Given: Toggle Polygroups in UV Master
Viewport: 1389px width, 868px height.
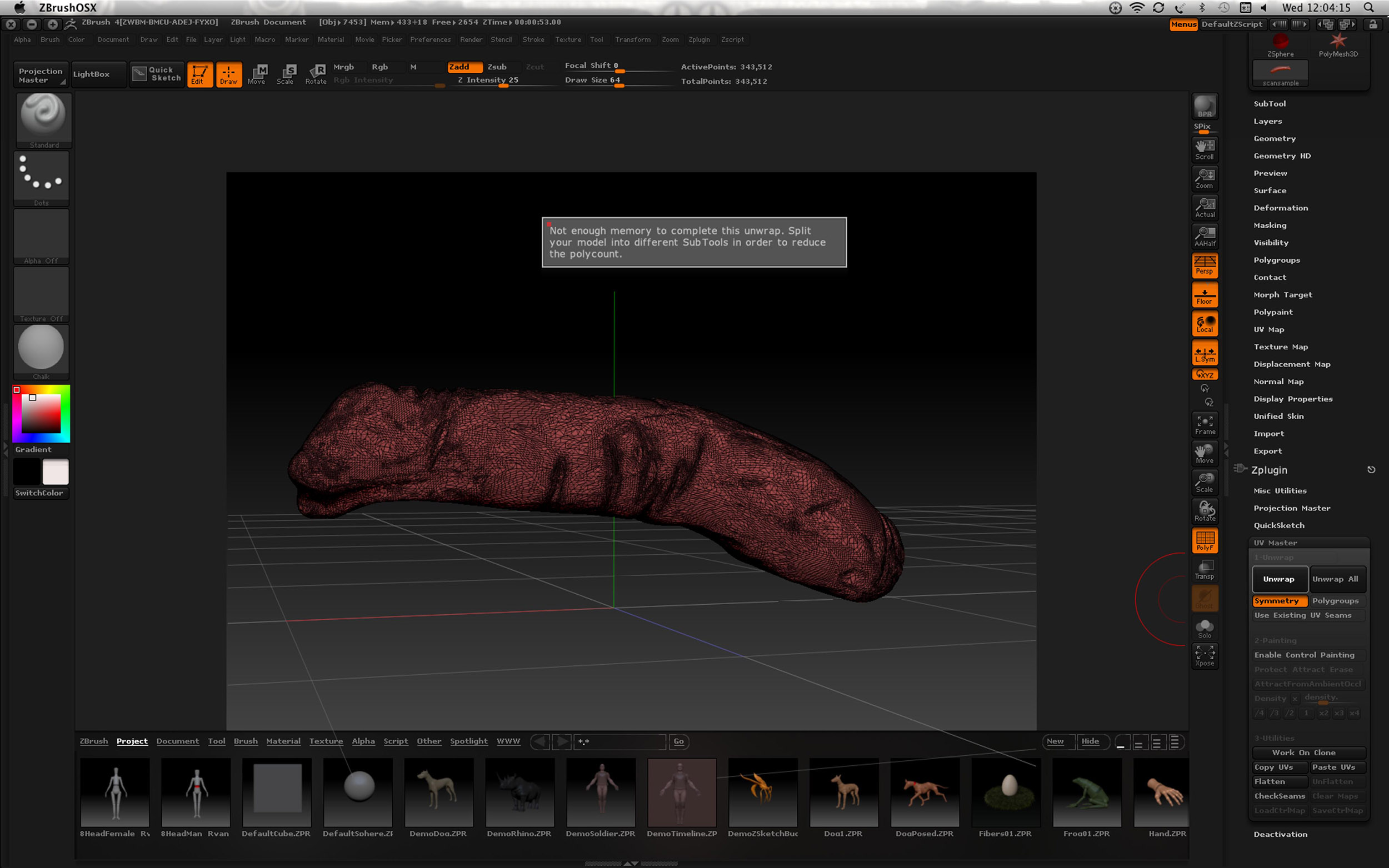Looking at the screenshot, I should pyautogui.click(x=1337, y=600).
